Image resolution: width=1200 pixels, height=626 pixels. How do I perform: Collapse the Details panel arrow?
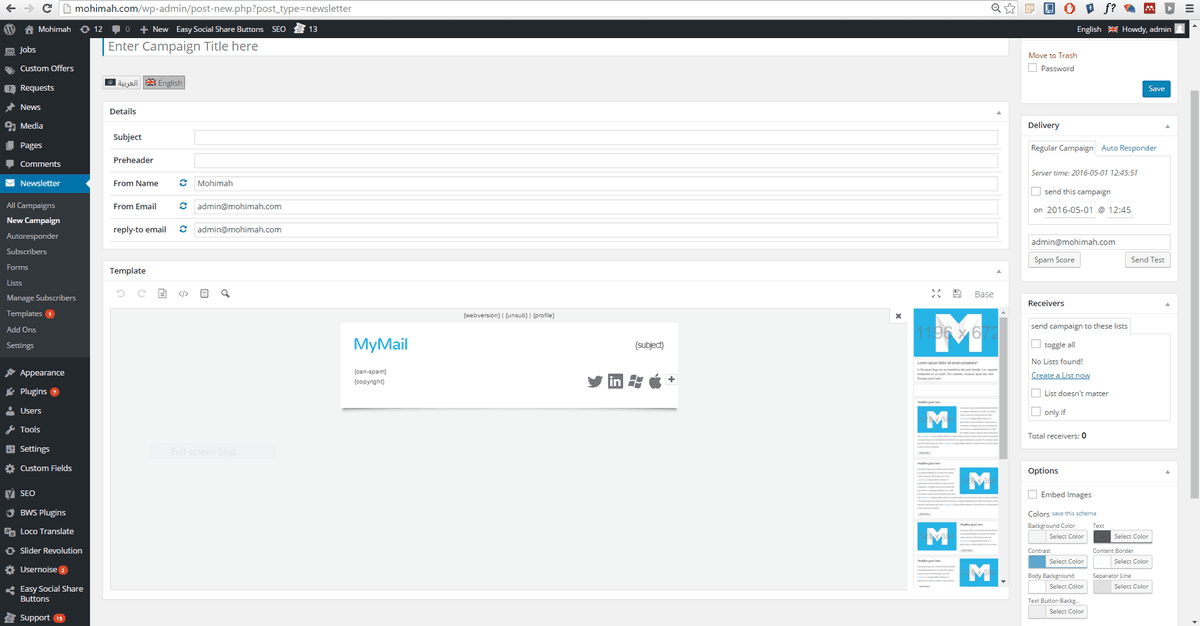(998, 112)
